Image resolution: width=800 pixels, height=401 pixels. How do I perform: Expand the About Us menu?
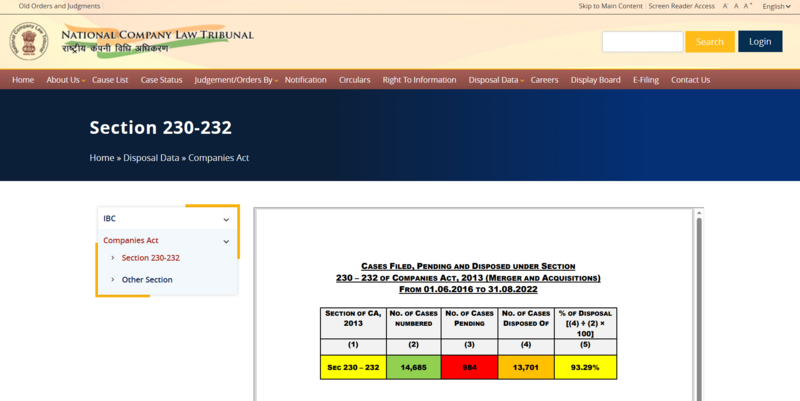[65, 80]
